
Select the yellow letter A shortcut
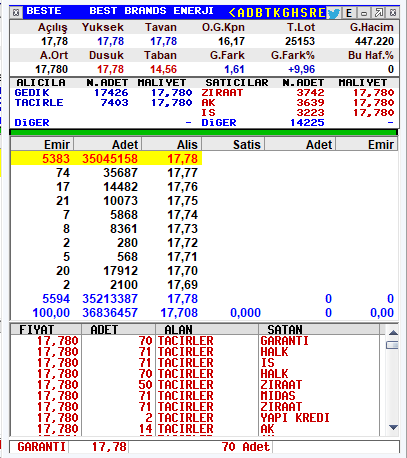(241, 13)
